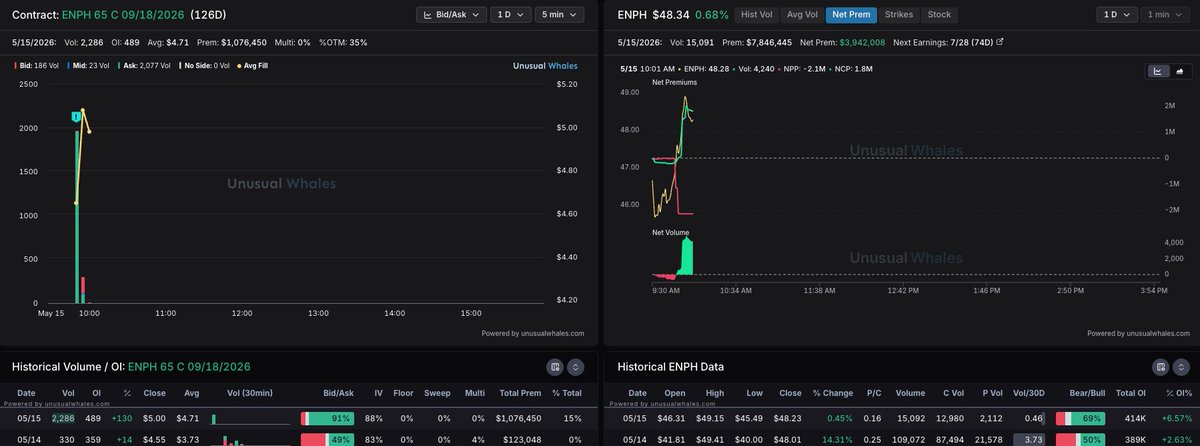This screenshot has height=446, width=1200.
Task: Switch ENPH chart to line chart view
Action: click(1157, 71)
